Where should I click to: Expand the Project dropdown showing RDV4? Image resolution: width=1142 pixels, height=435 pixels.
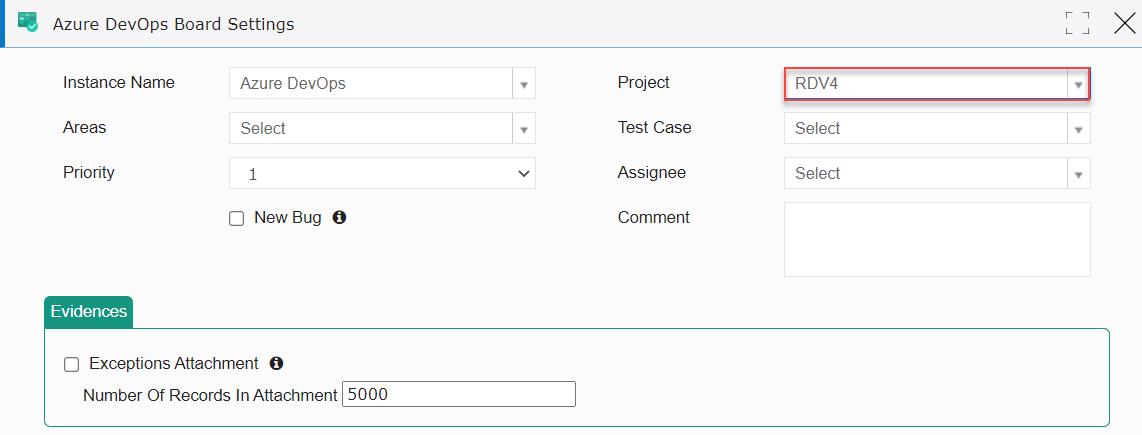[x=1079, y=84]
